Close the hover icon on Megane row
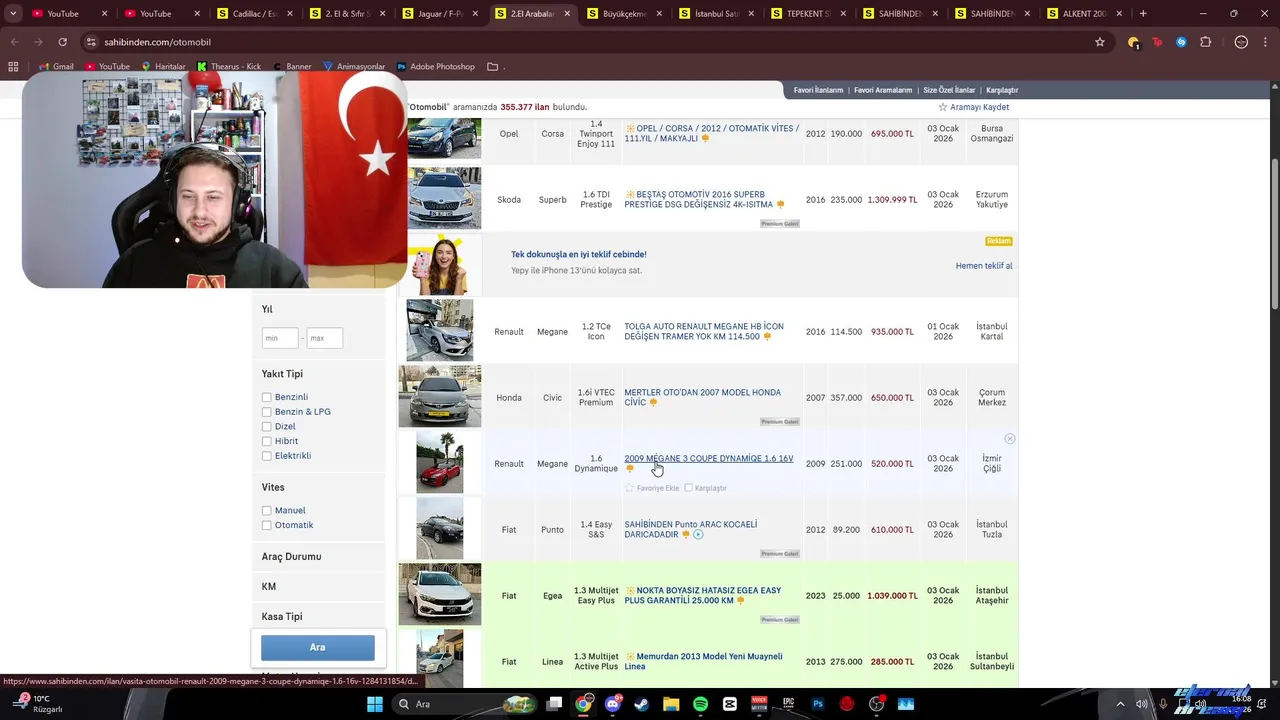 (x=1010, y=439)
